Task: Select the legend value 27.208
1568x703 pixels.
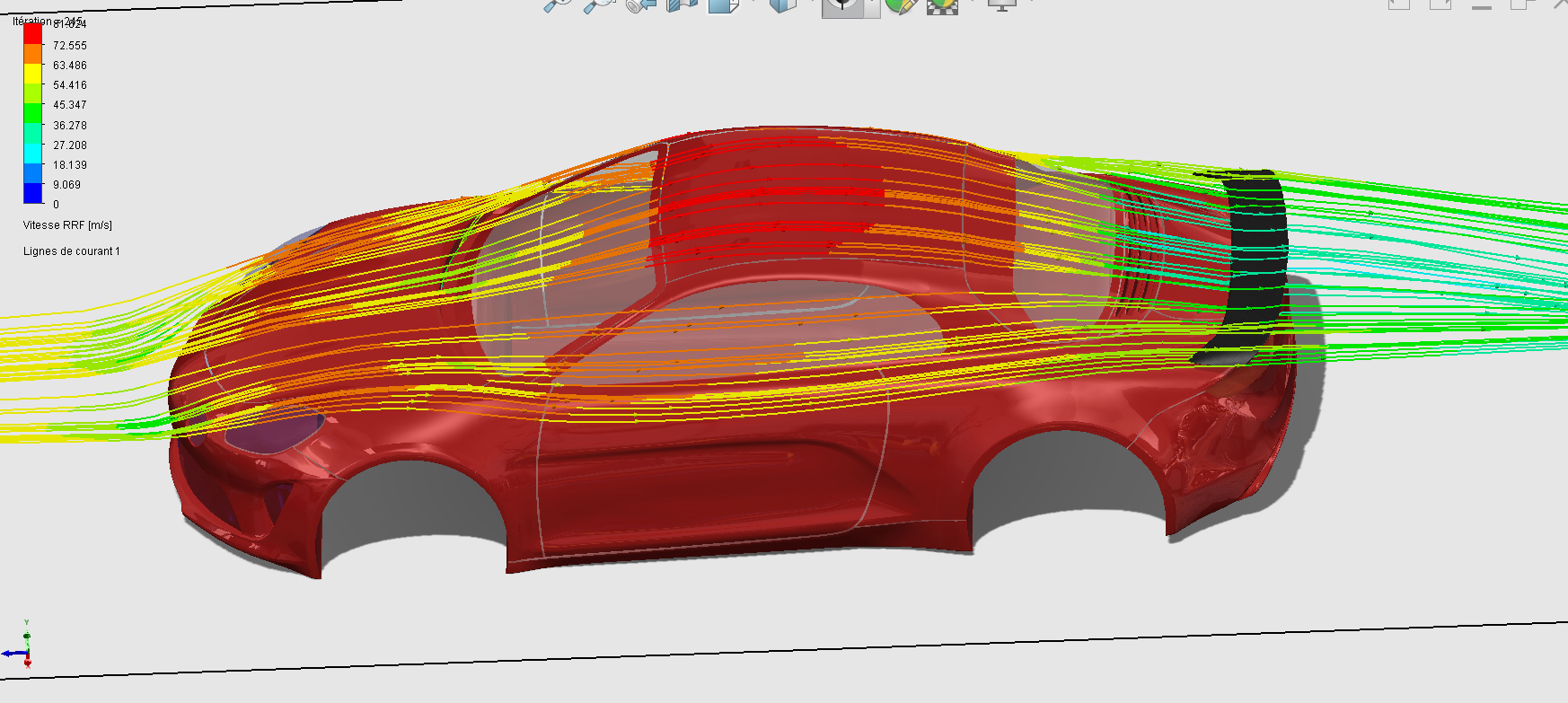Action: [x=70, y=145]
